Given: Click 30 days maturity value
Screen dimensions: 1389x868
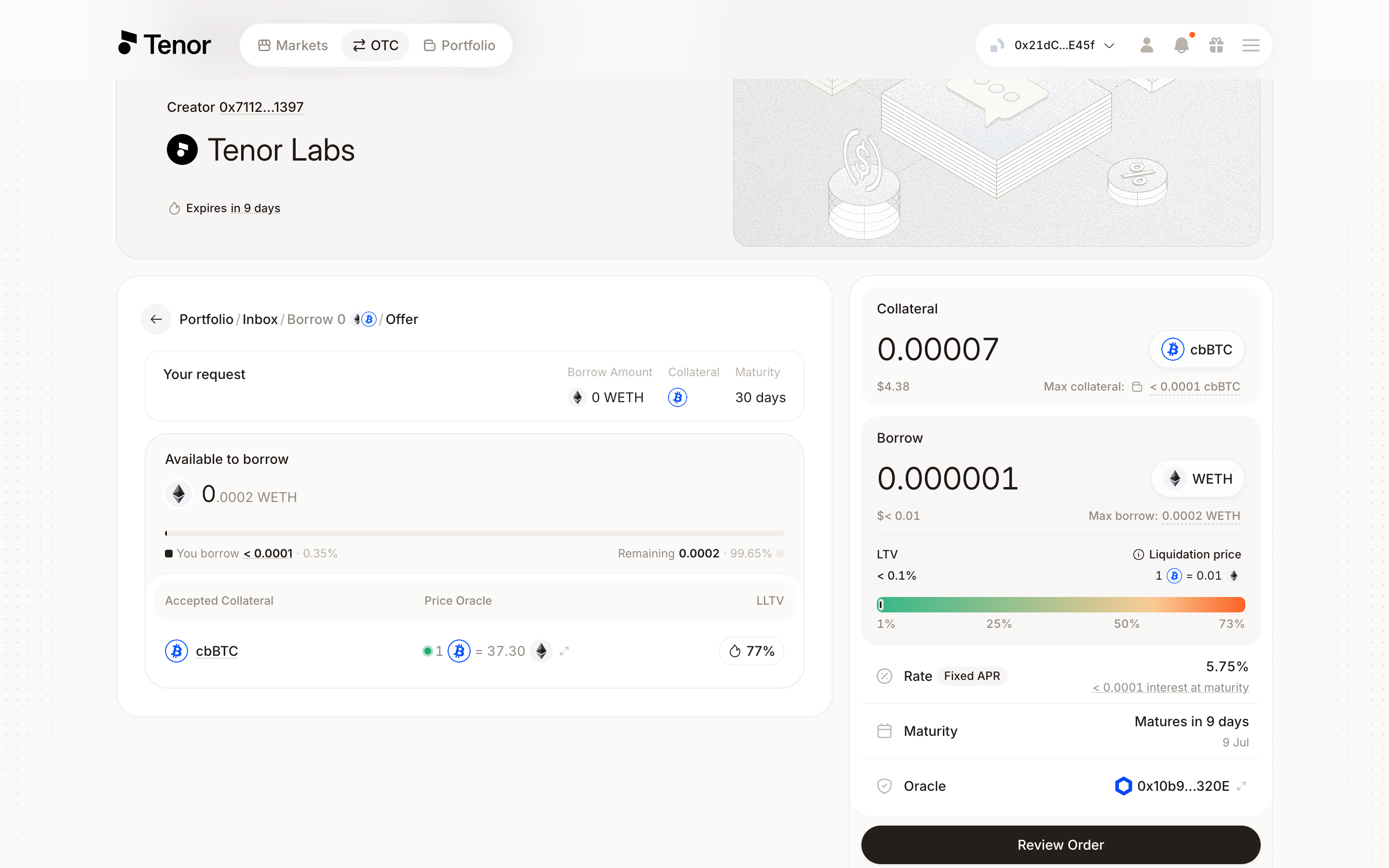Looking at the screenshot, I should coord(760,397).
